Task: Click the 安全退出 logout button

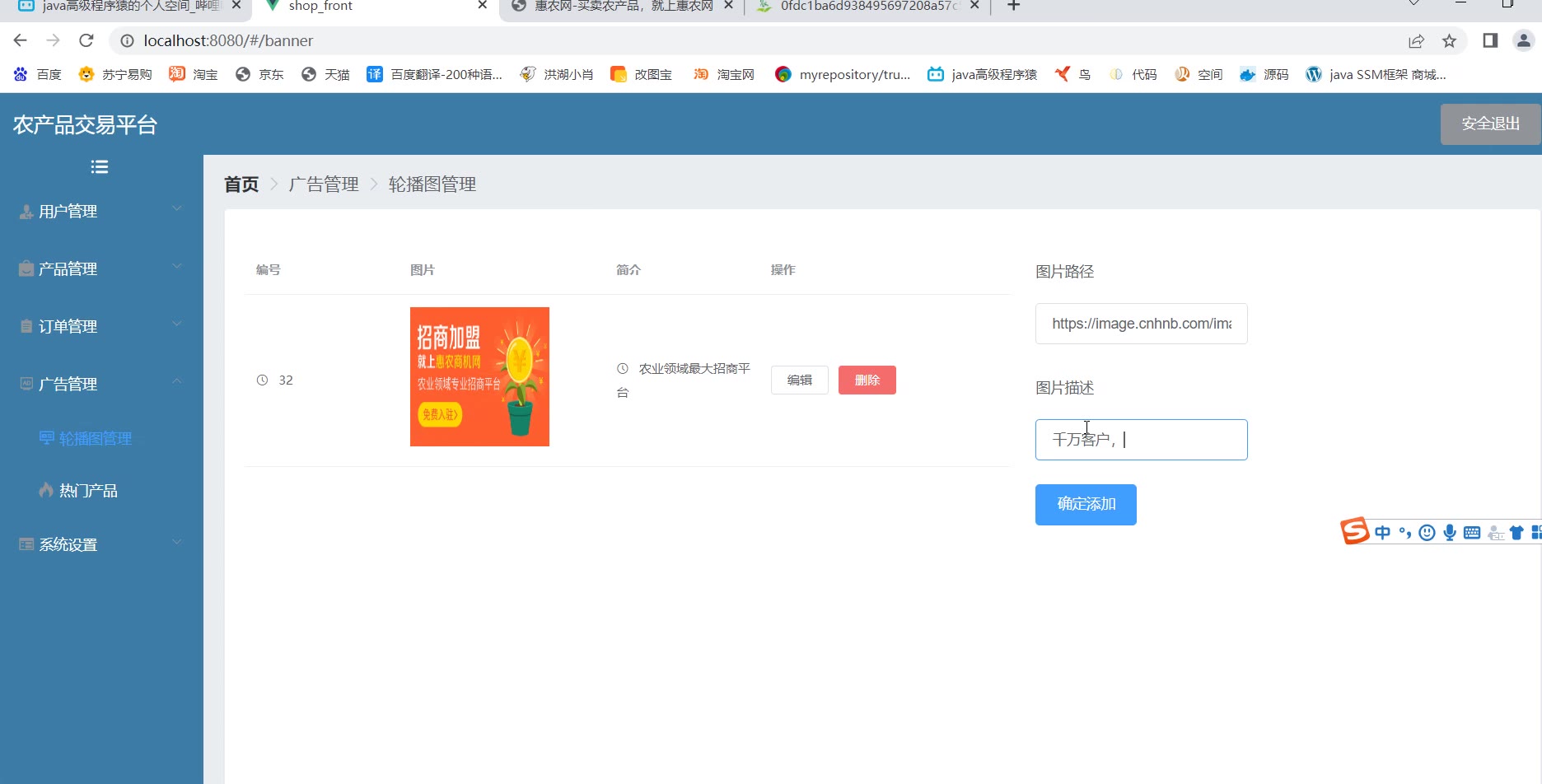Action: click(x=1490, y=124)
